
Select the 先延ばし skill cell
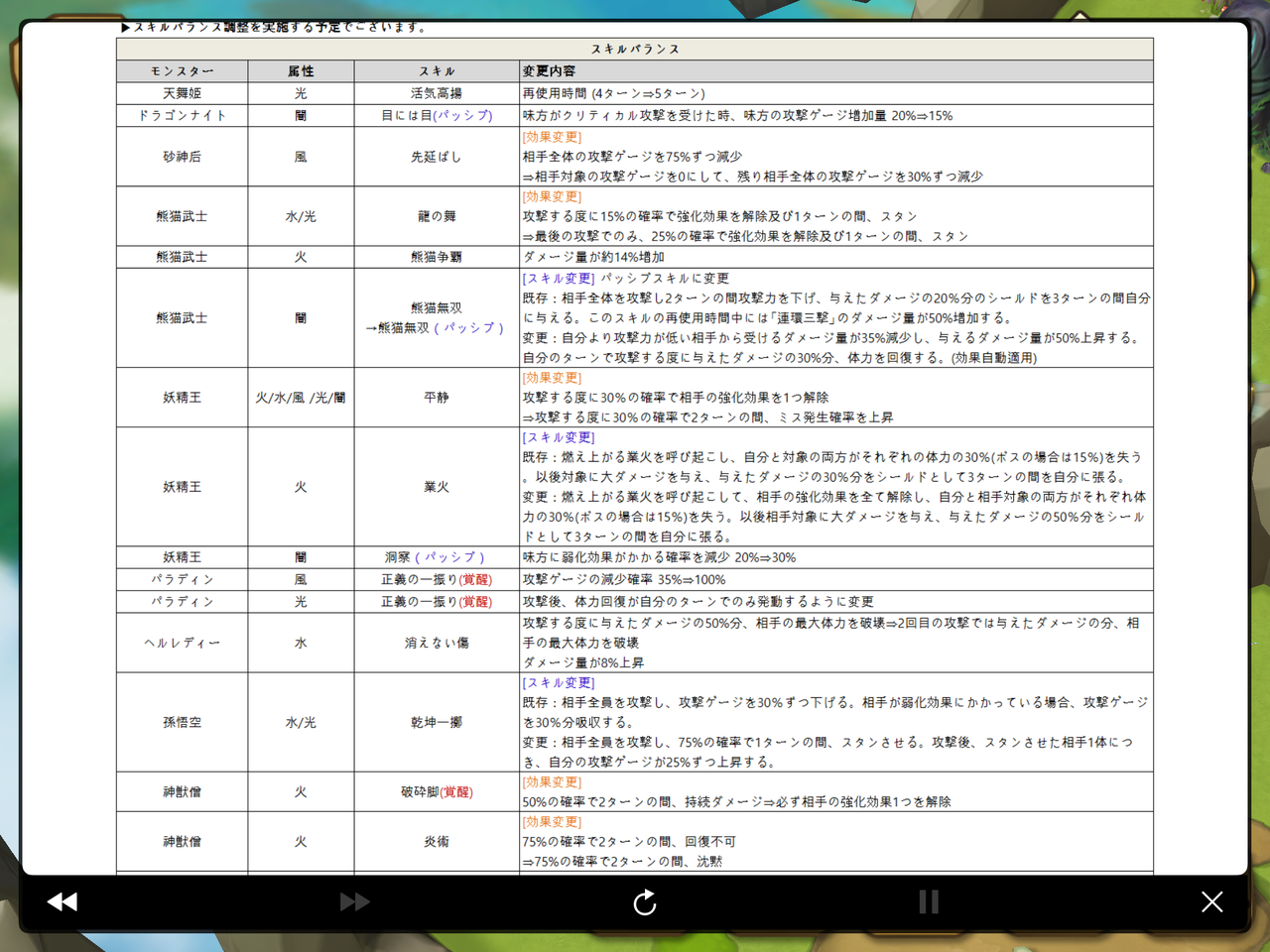tap(437, 157)
